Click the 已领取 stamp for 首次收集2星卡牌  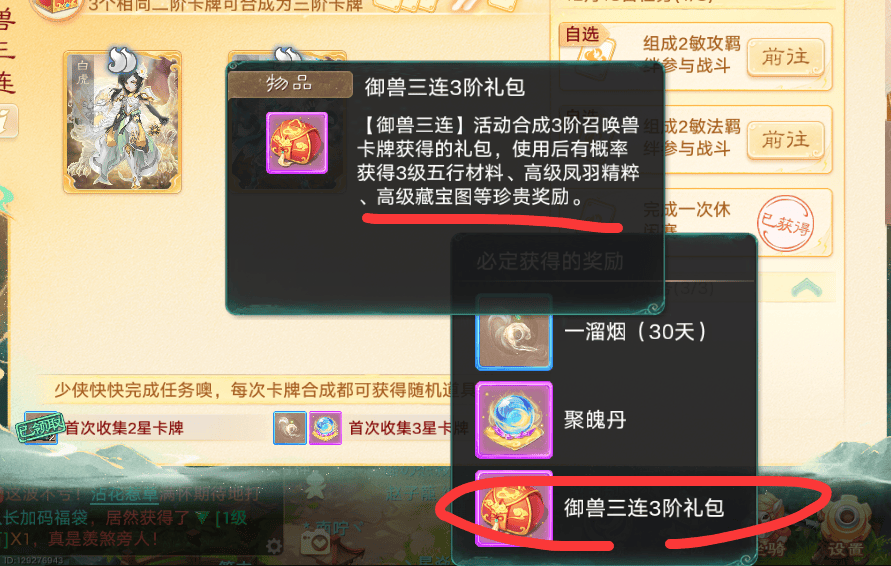(40, 428)
